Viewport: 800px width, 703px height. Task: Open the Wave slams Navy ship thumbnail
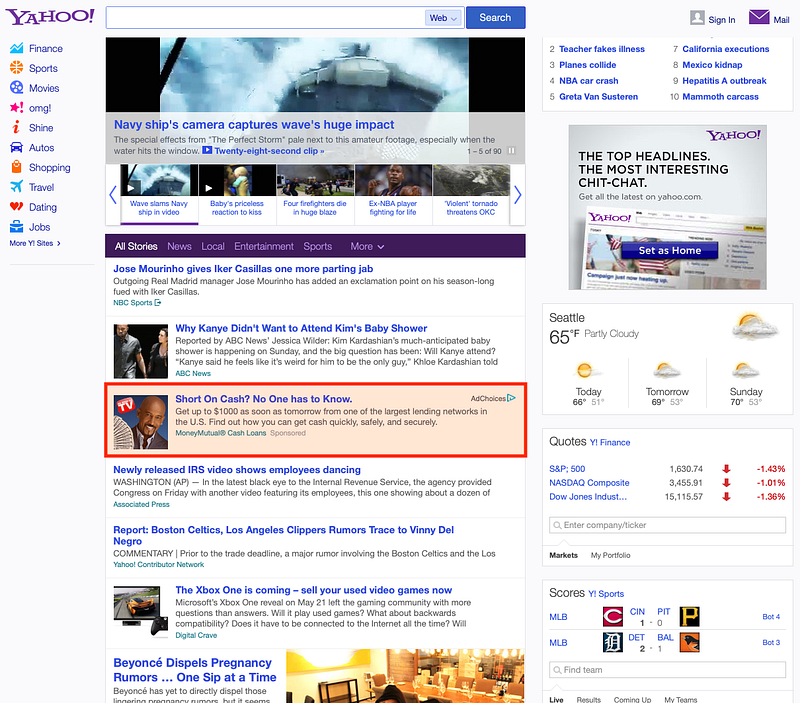click(x=159, y=193)
